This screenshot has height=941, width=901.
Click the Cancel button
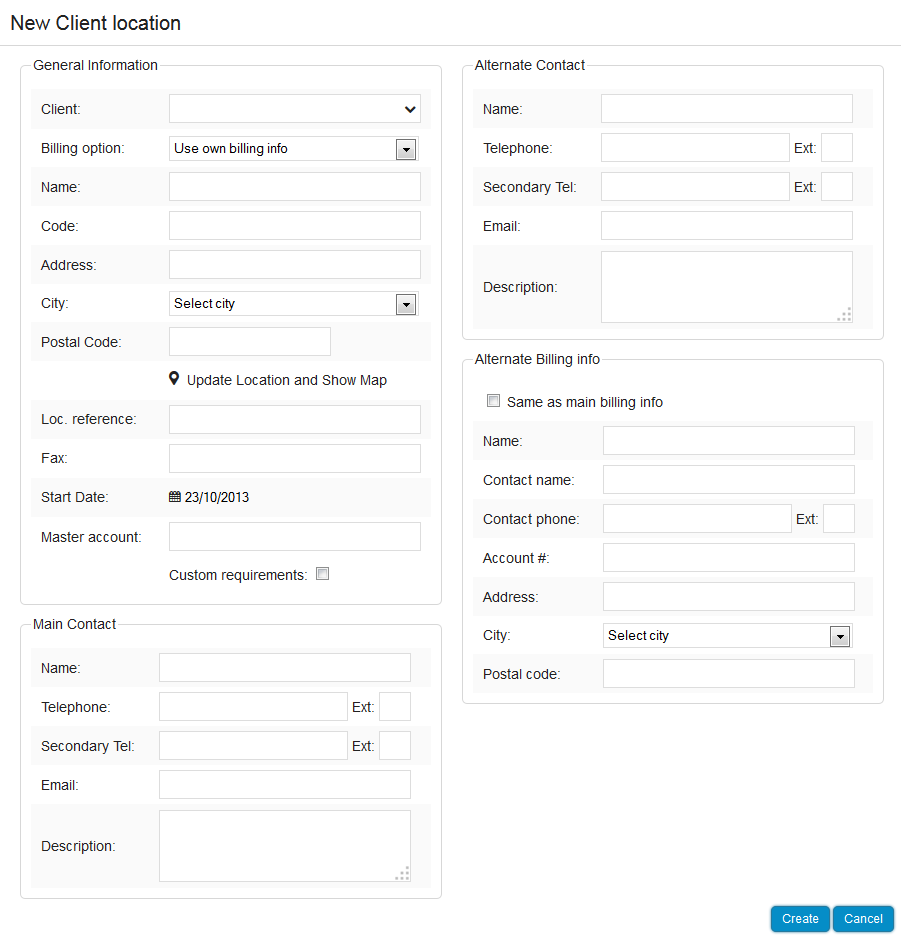pyautogui.click(x=863, y=919)
